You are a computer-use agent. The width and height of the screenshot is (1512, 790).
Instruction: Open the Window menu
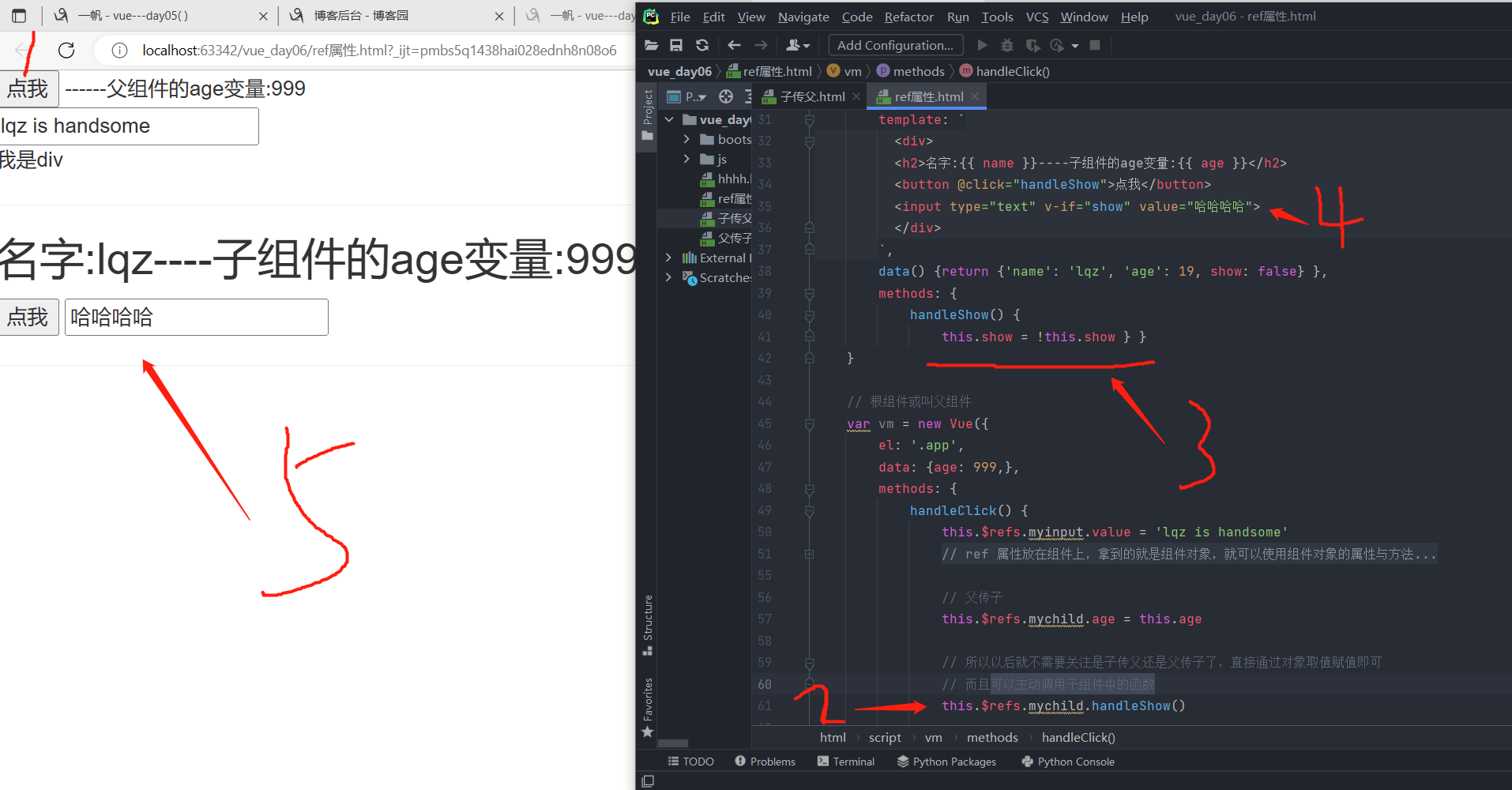coord(1084,17)
